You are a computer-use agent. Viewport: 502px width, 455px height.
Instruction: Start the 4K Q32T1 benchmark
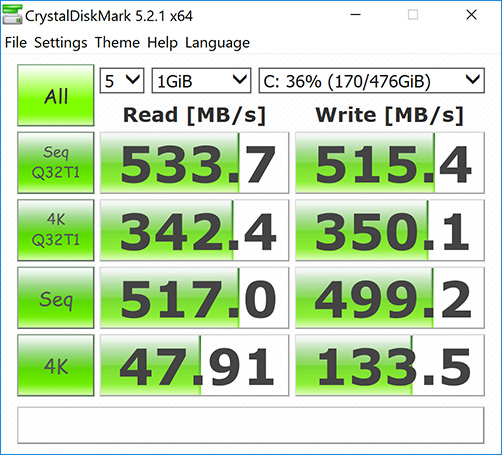click(x=56, y=230)
